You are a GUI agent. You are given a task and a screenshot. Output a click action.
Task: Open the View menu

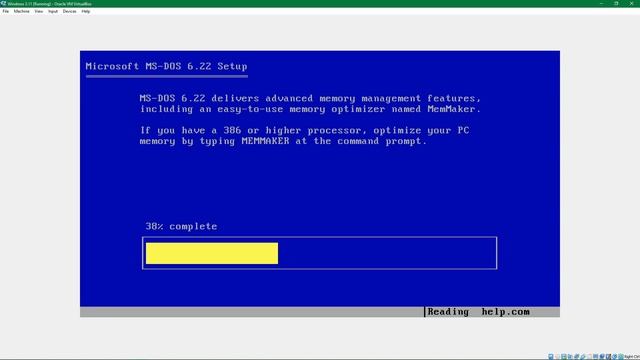click(x=38, y=11)
